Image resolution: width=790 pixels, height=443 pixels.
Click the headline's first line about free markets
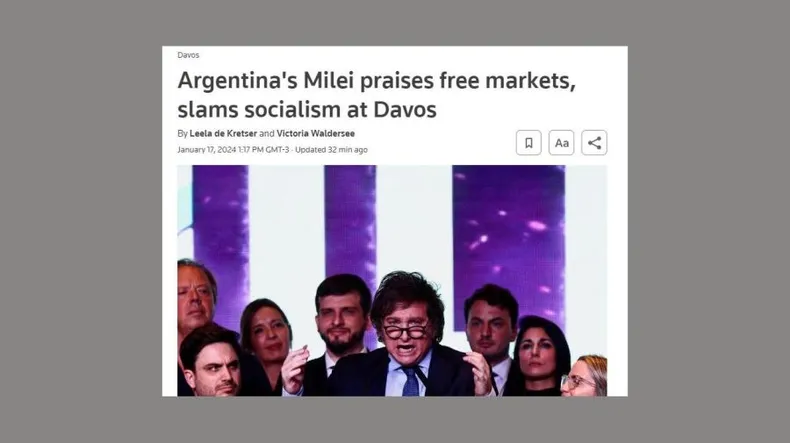(x=376, y=81)
